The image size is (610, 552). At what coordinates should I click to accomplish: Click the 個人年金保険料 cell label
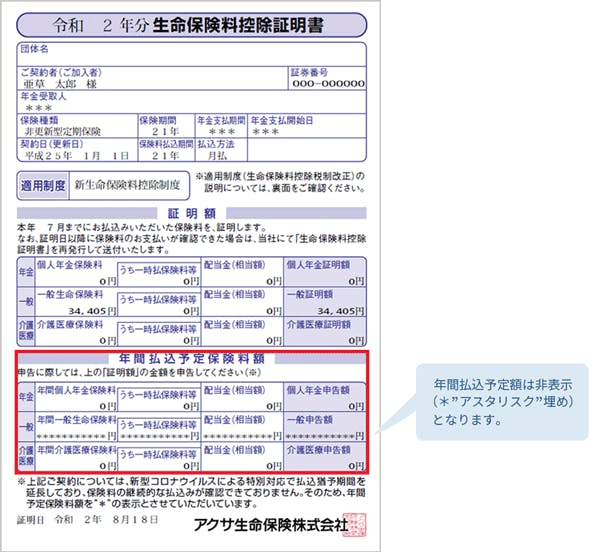coord(70,265)
